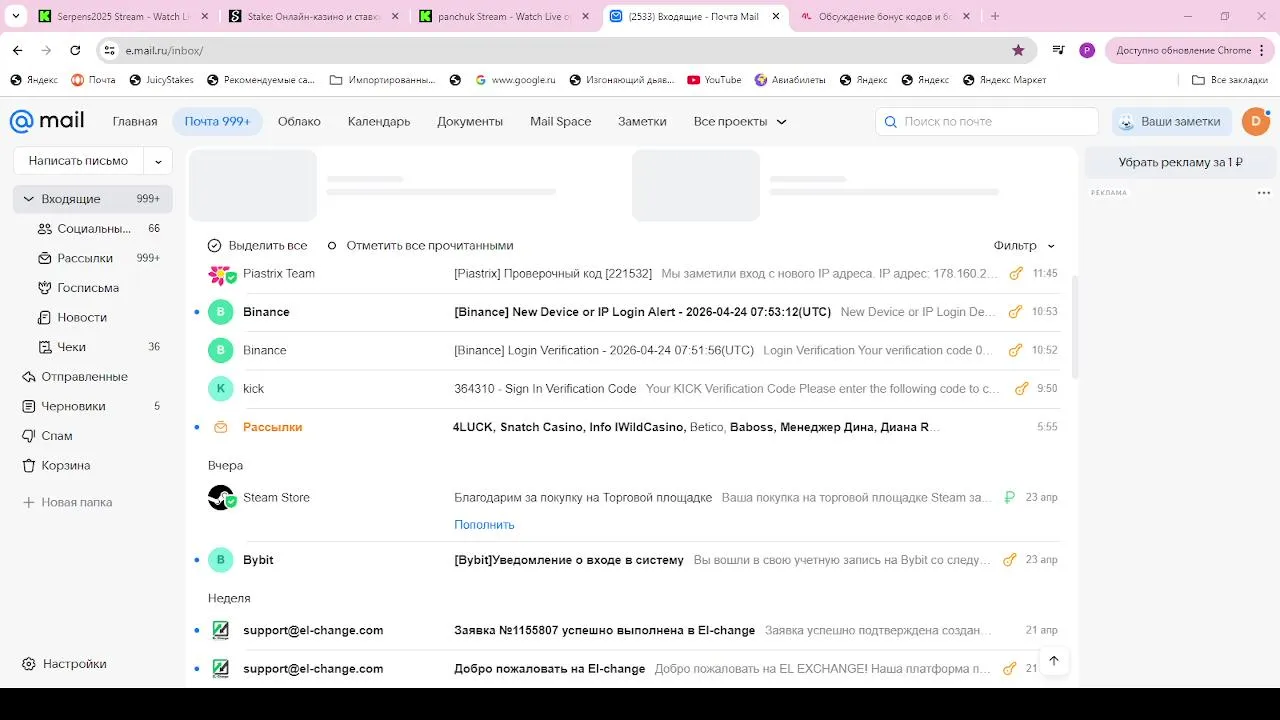
Task: Click the inbox list vertical scrollbar
Action: [x=1075, y=326]
